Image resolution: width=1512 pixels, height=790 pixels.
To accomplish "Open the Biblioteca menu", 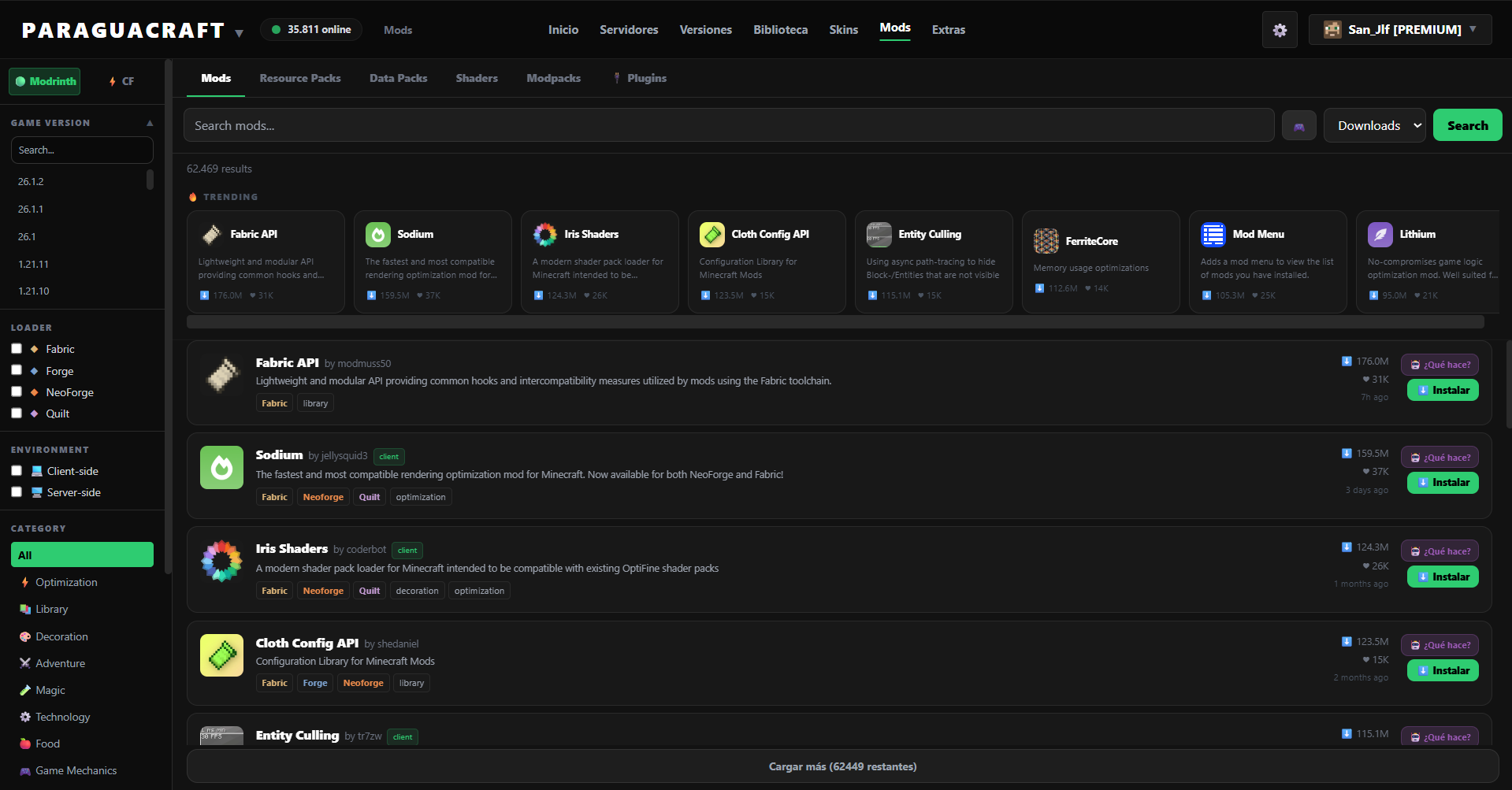I will [781, 30].
